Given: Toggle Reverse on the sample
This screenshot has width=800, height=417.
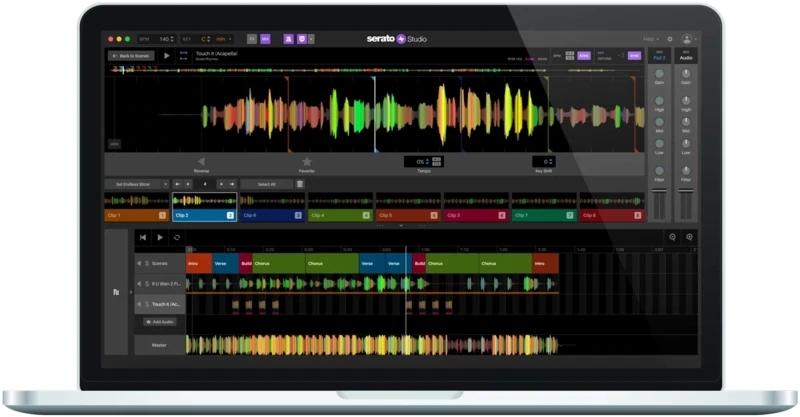Looking at the screenshot, I should 201,161.
